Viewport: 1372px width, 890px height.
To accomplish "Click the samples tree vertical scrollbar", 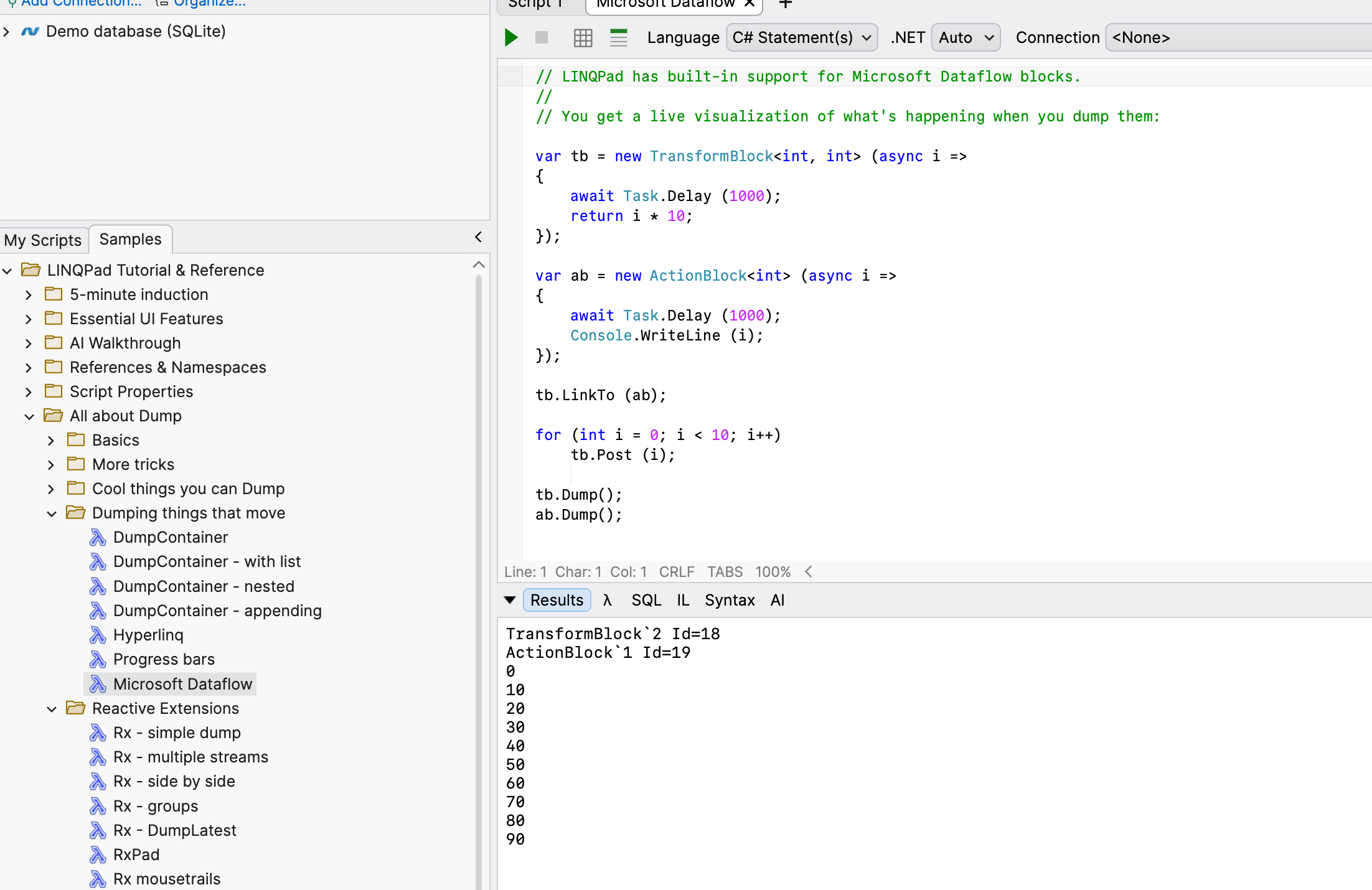I will point(478,560).
